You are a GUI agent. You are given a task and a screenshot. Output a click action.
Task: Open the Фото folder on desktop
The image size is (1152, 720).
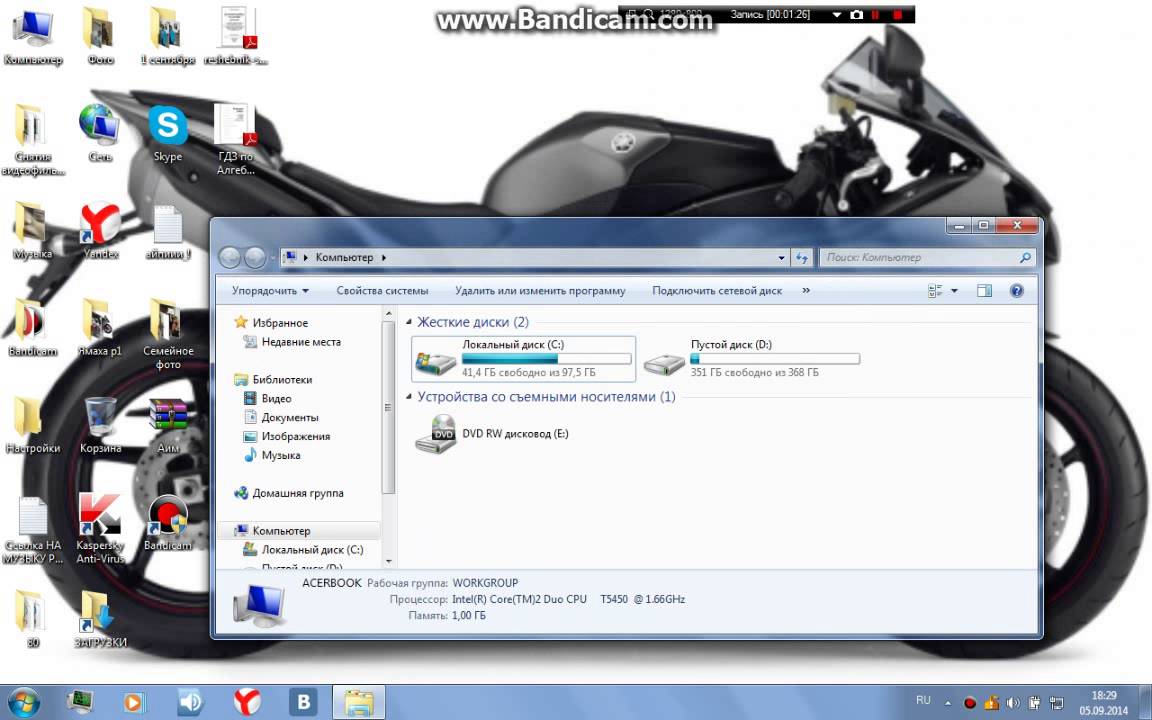[x=100, y=37]
